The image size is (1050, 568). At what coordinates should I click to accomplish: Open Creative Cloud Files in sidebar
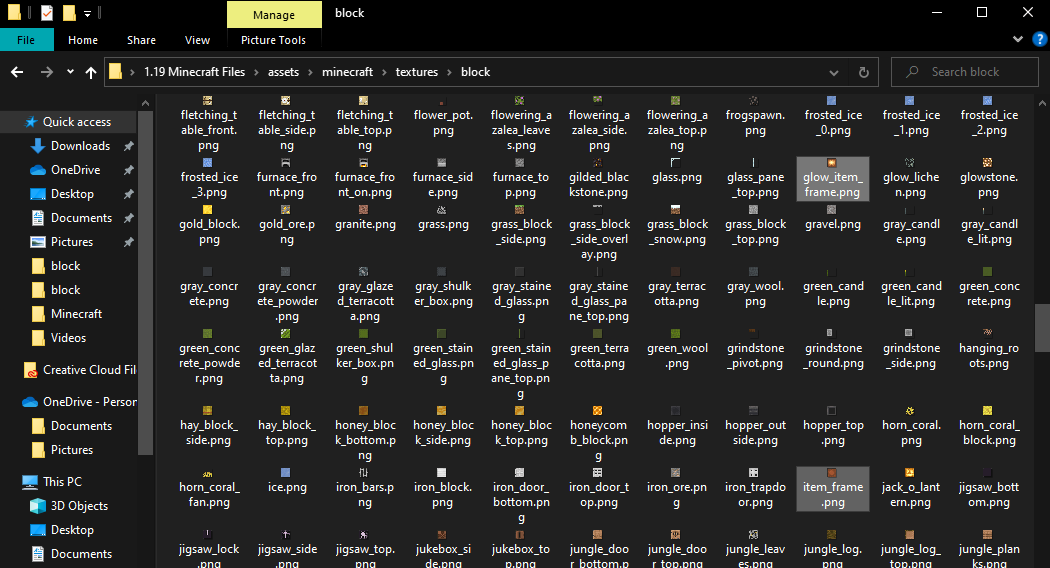[x=88, y=370]
